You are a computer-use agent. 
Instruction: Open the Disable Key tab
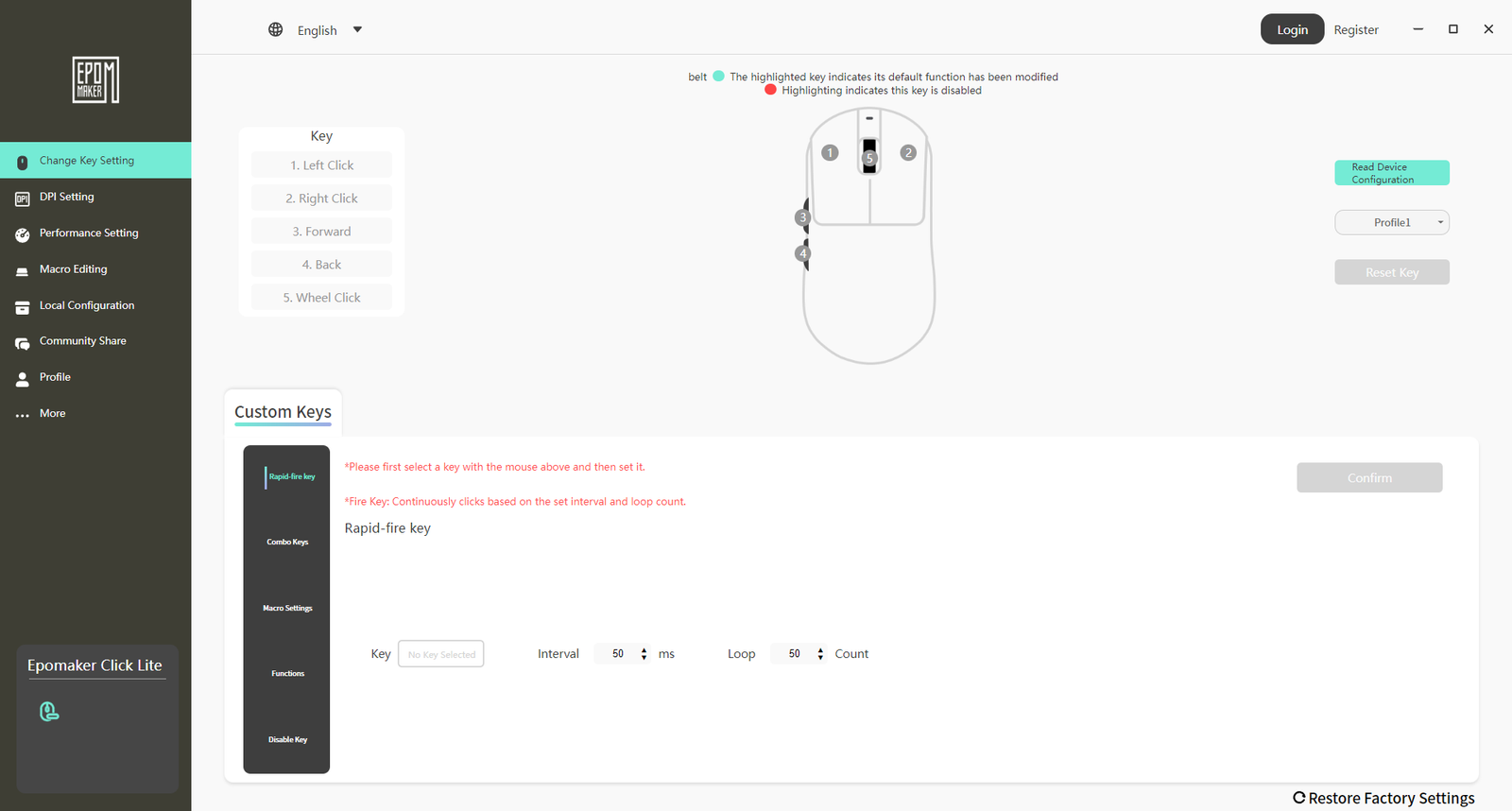[x=287, y=740]
